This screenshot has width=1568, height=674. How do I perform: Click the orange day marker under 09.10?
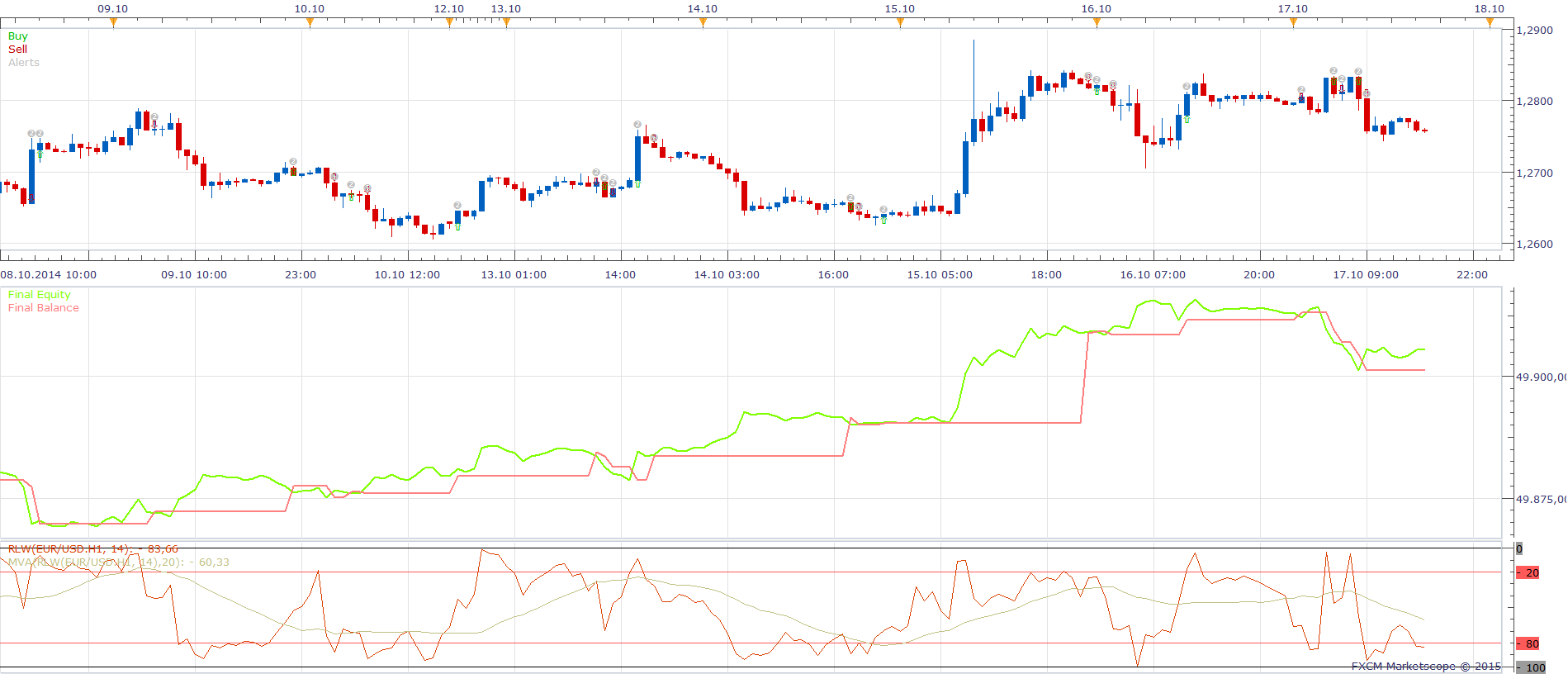point(113,23)
